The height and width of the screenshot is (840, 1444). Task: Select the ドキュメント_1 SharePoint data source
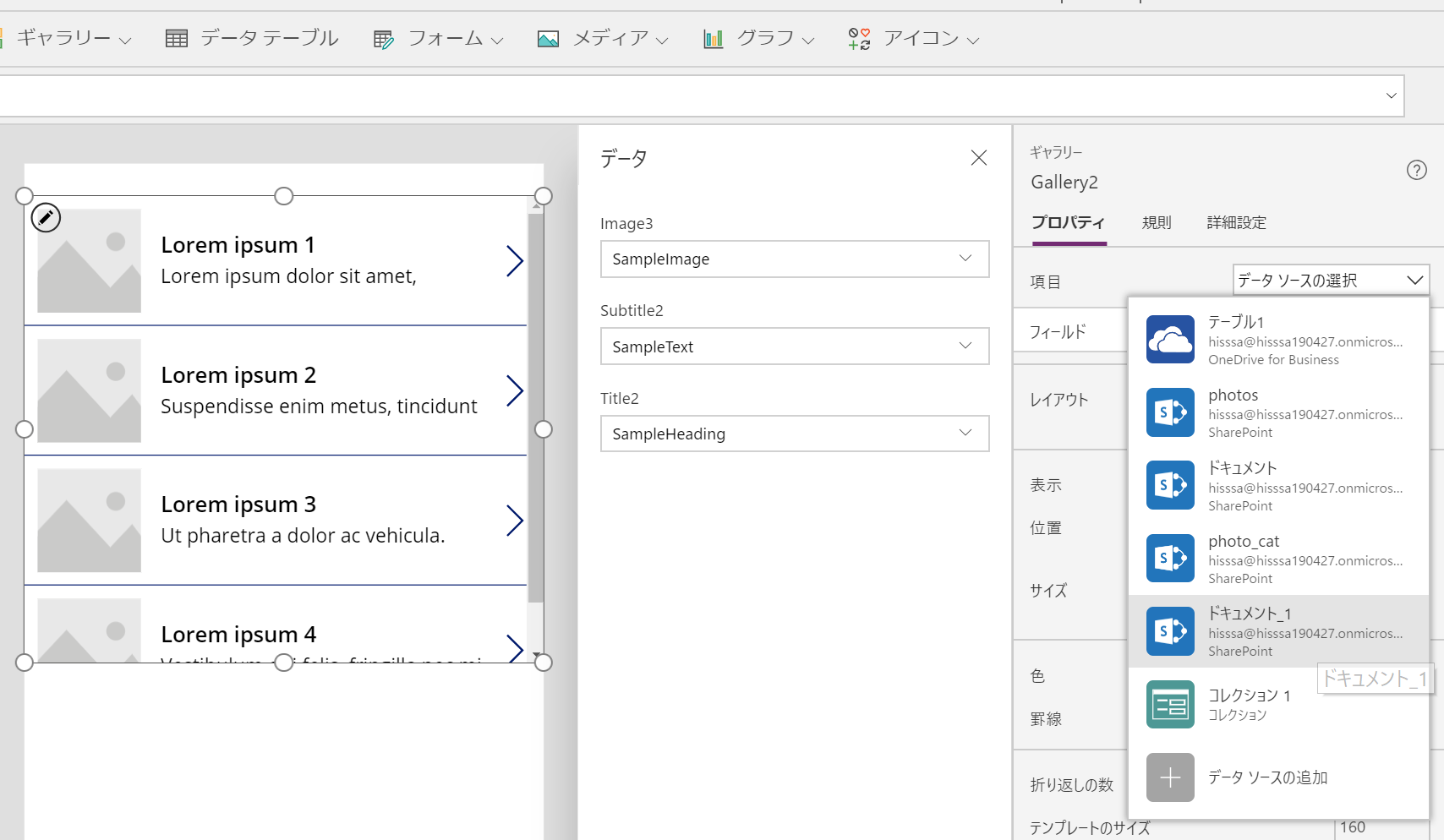[x=1278, y=631]
